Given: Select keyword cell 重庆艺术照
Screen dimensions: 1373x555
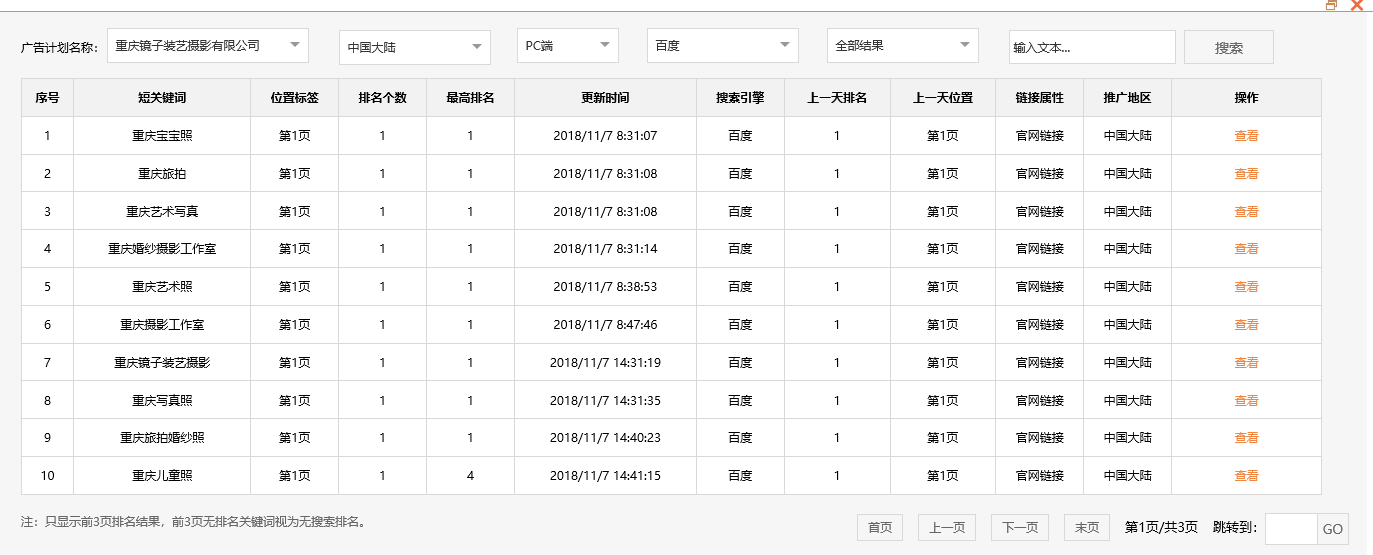Looking at the screenshot, I should tap(162, 287).
